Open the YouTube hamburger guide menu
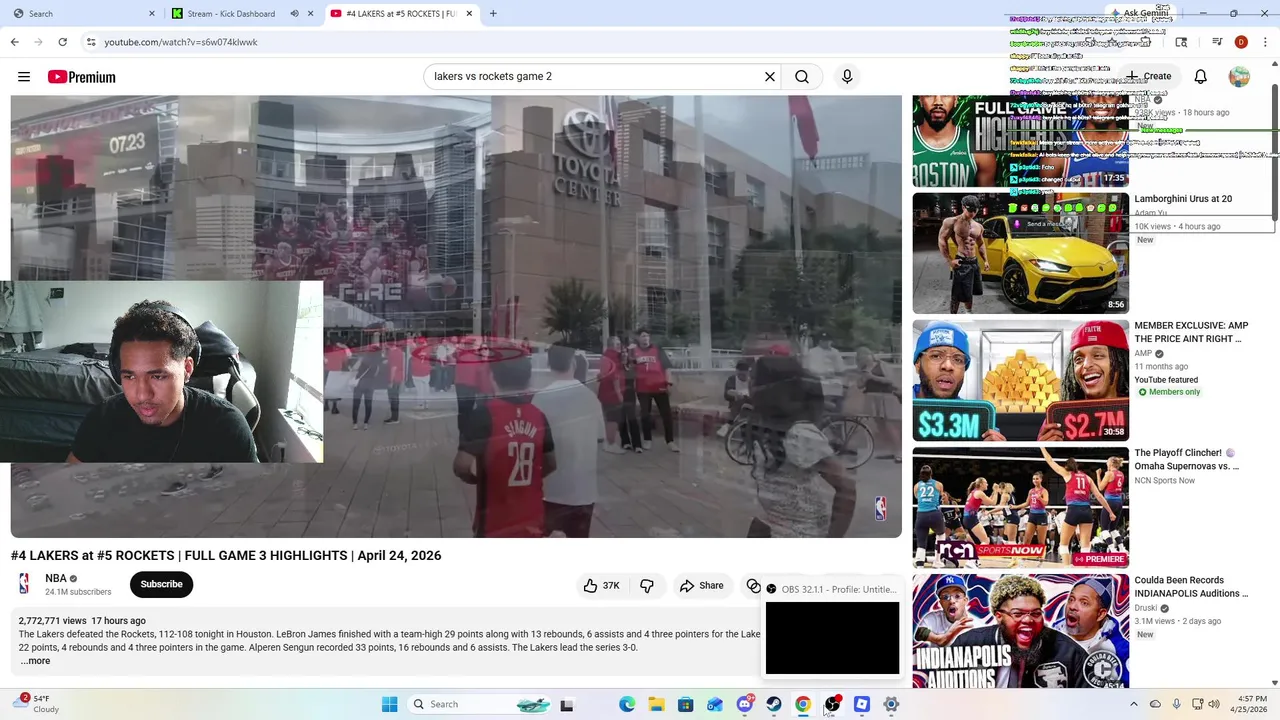Image resolution: width=1280 pixels, height=720 pixels. [24, 77]
